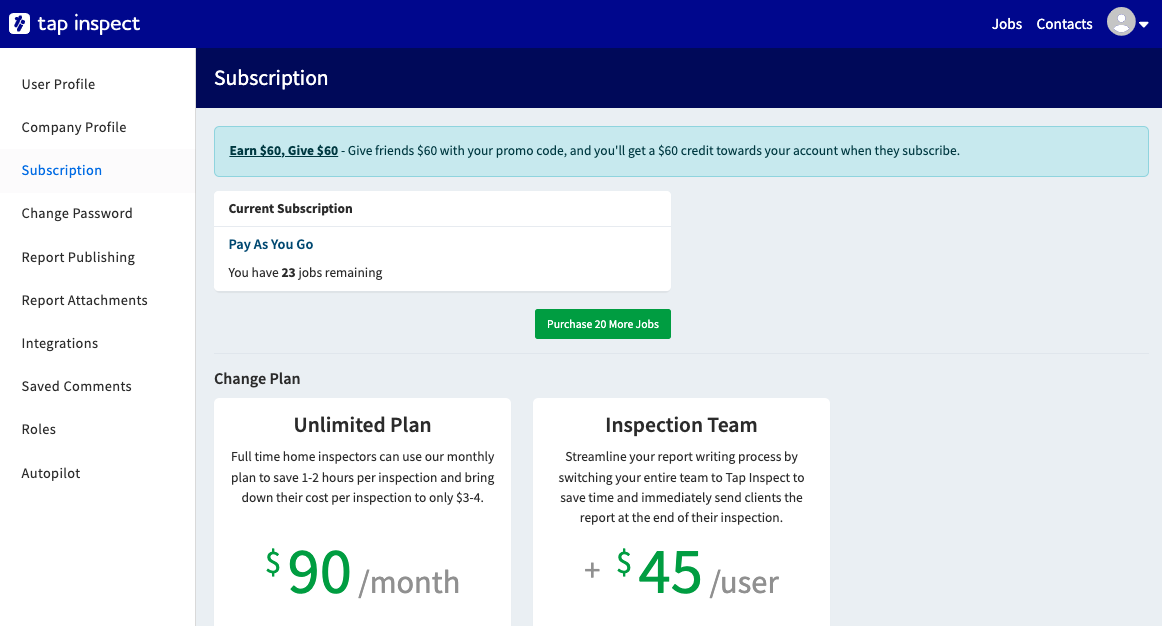Navigate to Report Publishing
The image size is (1162, 626).
79,257
